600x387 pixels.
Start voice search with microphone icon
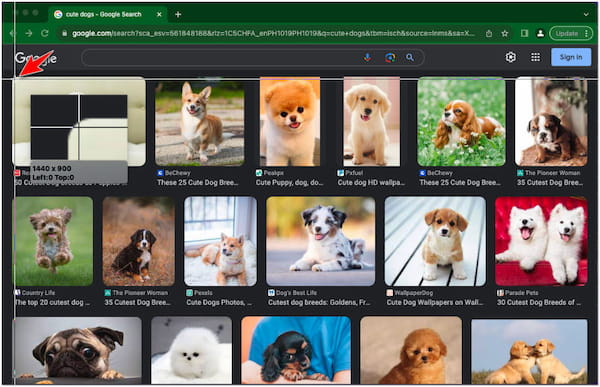(367, 57)
